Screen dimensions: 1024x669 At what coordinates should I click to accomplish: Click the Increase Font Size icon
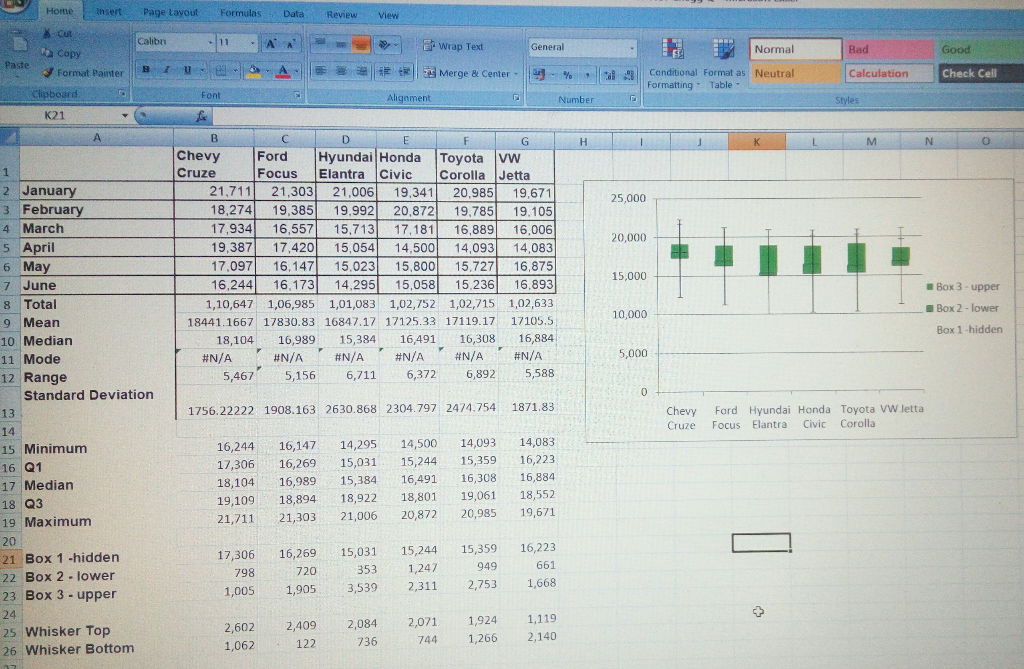(270, 44)
